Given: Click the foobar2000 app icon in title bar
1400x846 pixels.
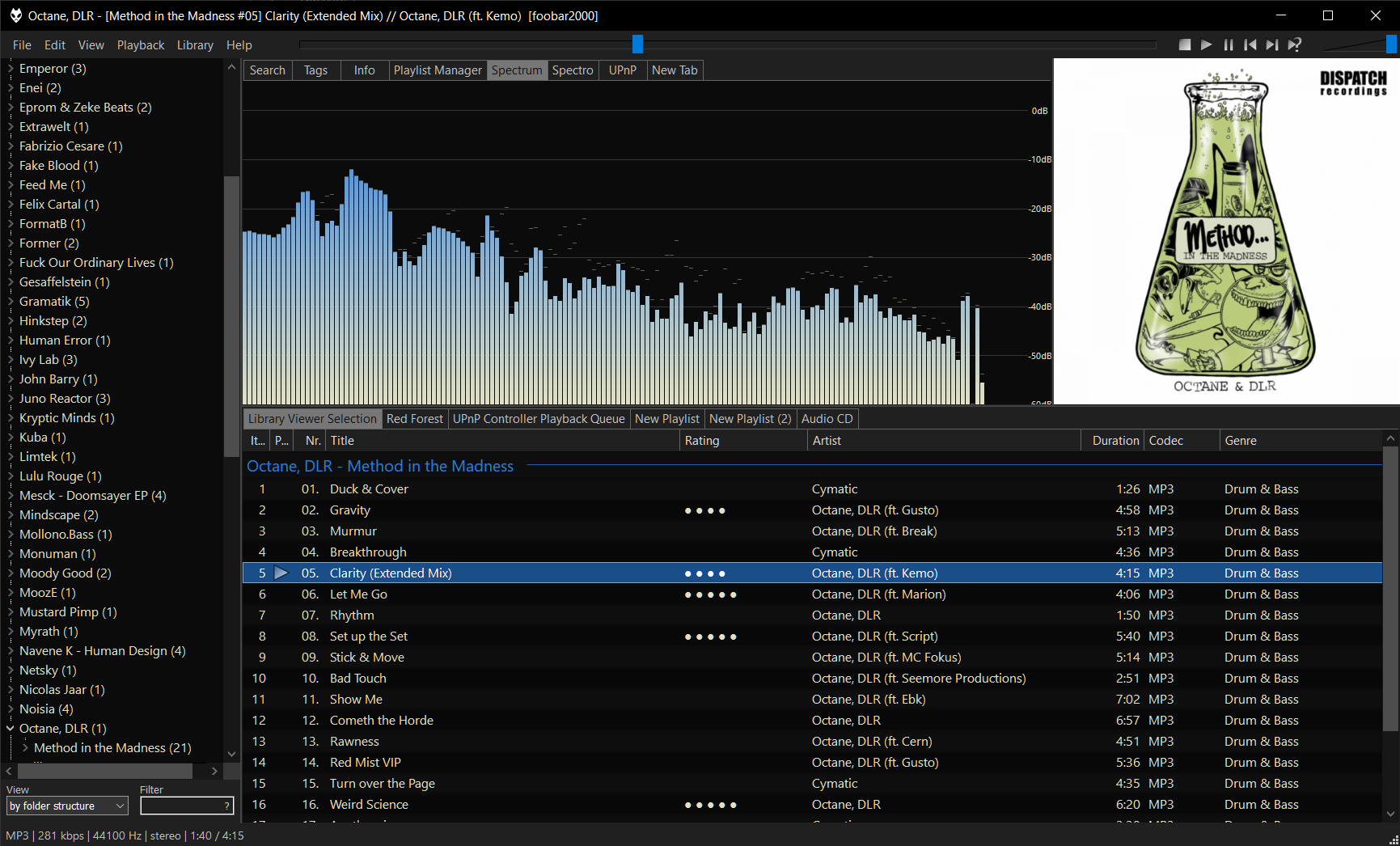Looking at the screenshot, I should tap(15, 15).
